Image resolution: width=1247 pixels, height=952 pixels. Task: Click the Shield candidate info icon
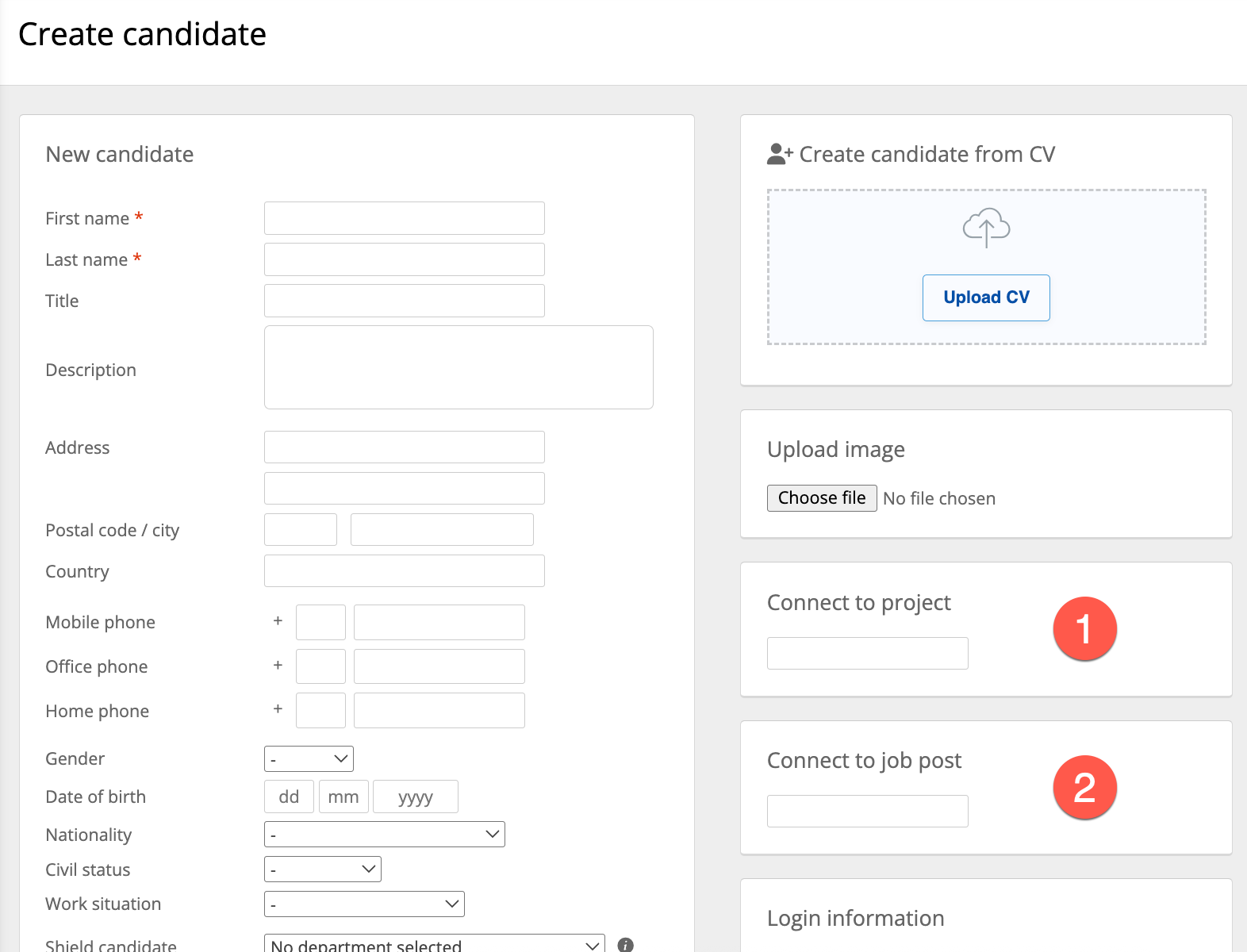[x=625, y=945]
